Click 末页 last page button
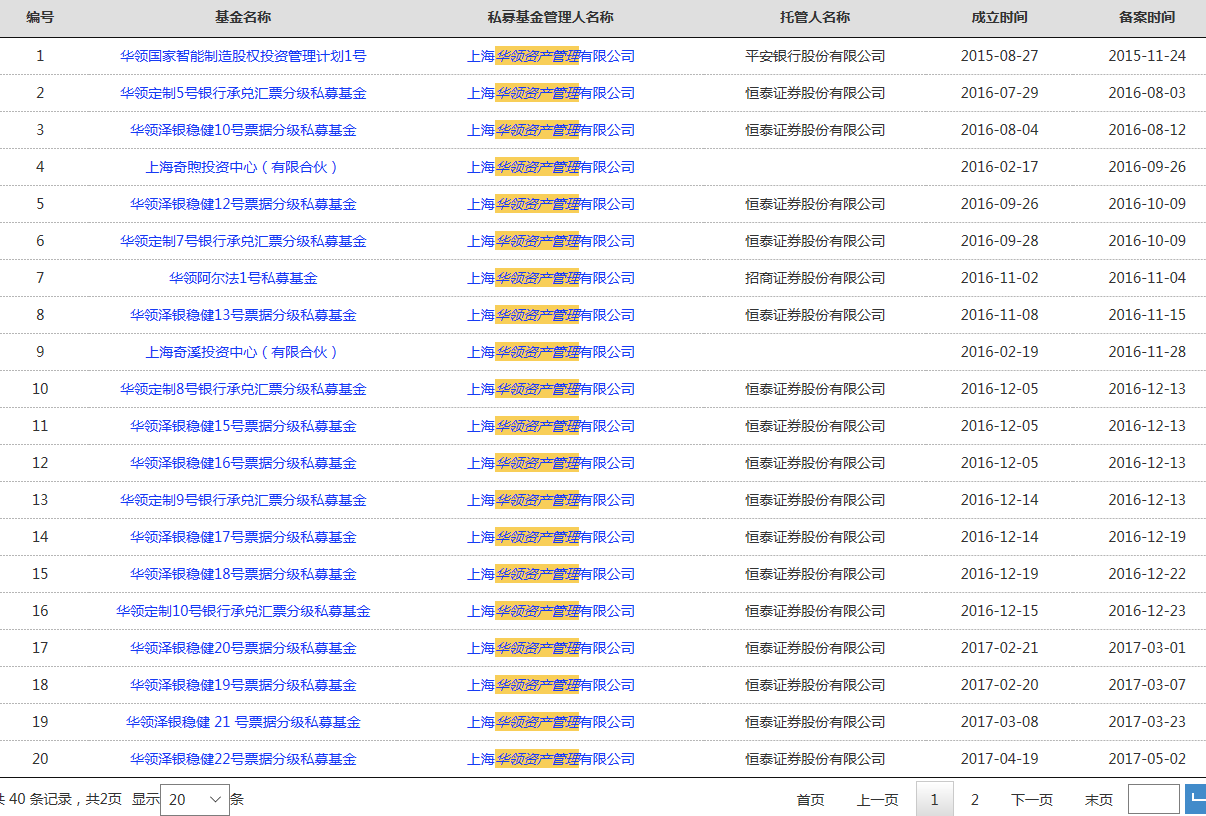1206x816 pixels. [1099, 800]
